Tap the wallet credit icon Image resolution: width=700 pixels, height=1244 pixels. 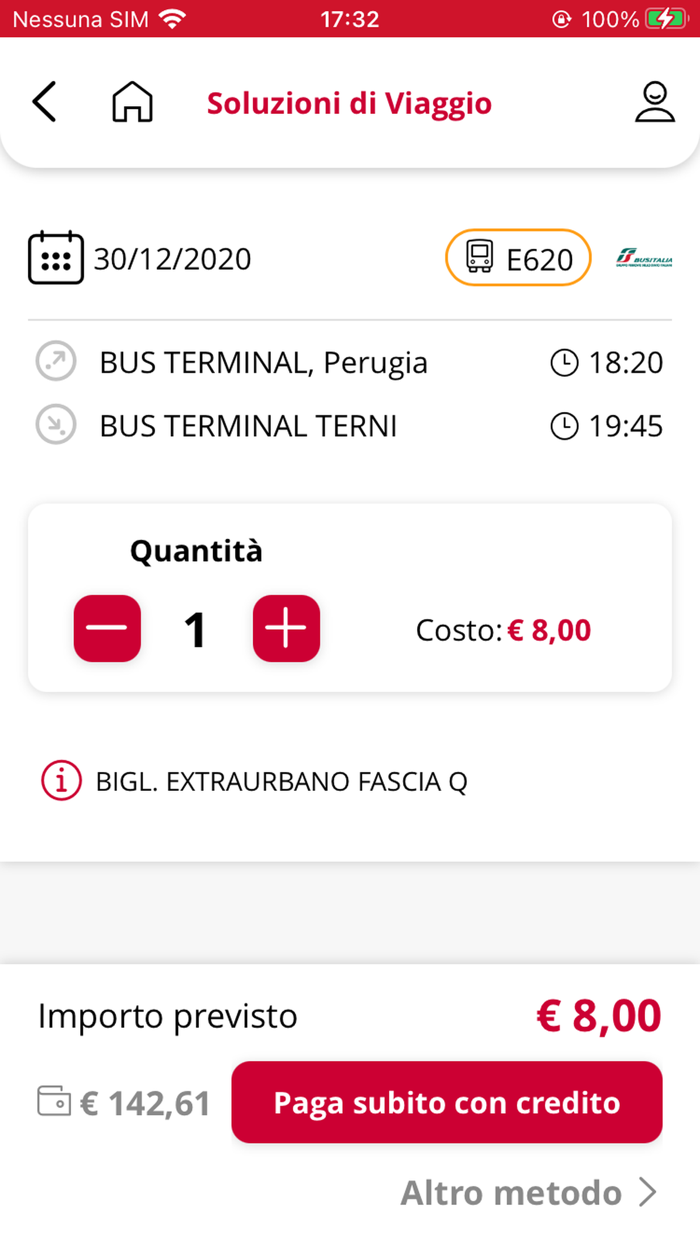tap(54, 1101)
